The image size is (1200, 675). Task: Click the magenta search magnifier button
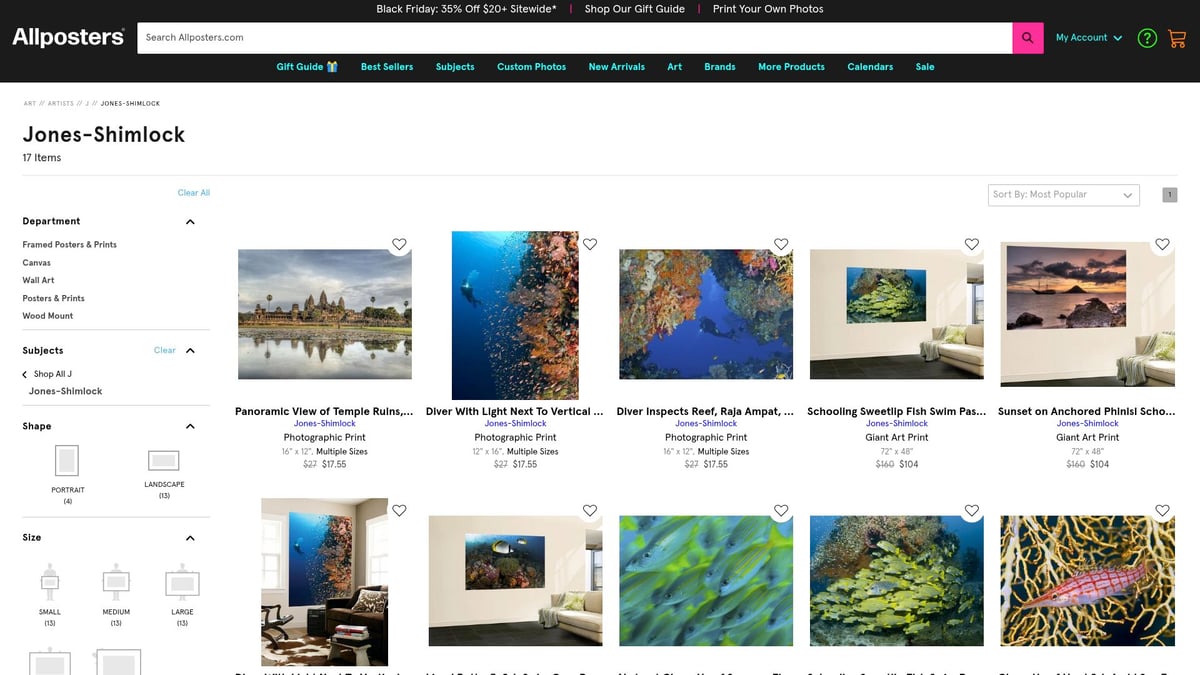click(x=1027, y=38)
